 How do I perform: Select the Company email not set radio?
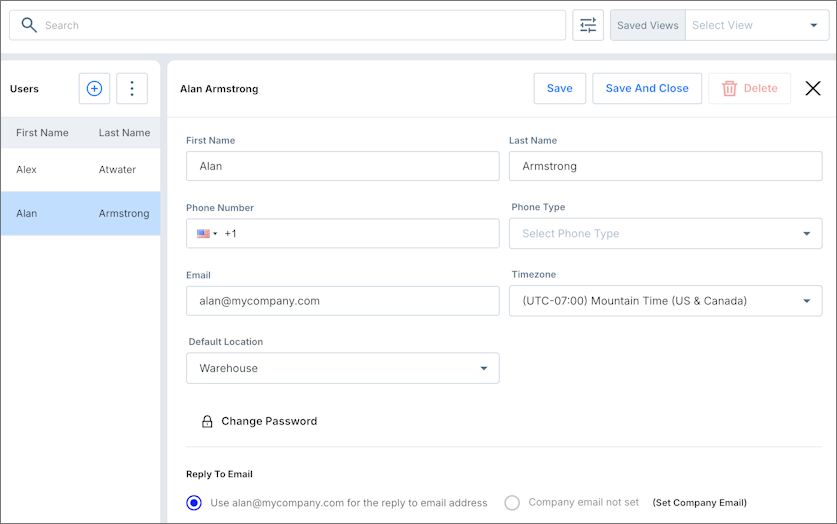(512, 503)
